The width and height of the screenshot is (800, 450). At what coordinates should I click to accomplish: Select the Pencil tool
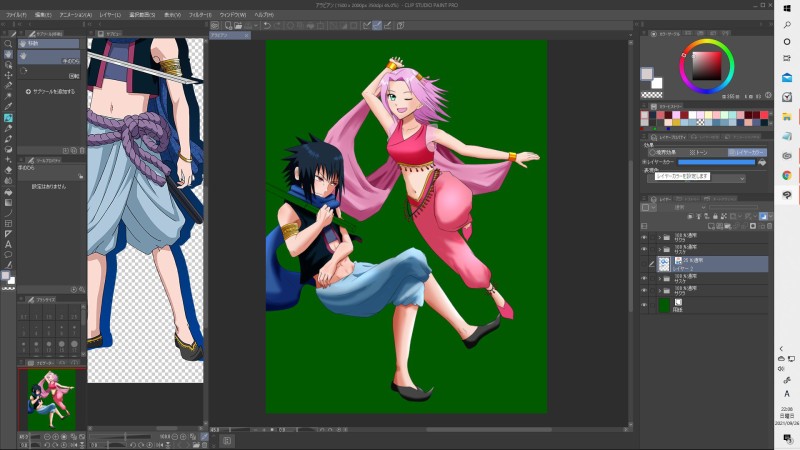pos(8,129)
